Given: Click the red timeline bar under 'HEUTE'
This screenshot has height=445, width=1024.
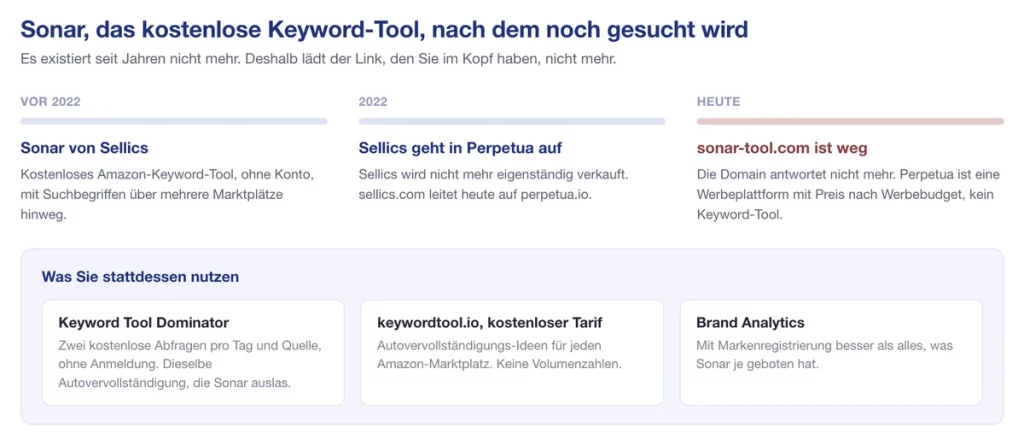Looking at the screenshot, I should pyautogui.click(x=850, y=122).
